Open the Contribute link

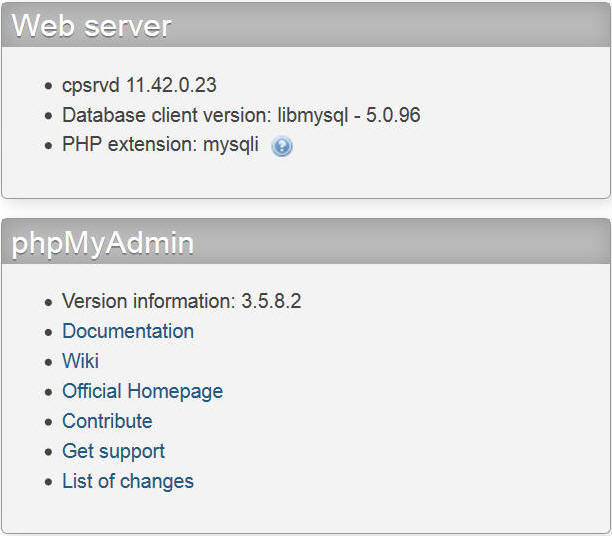(x=107, y=421)
